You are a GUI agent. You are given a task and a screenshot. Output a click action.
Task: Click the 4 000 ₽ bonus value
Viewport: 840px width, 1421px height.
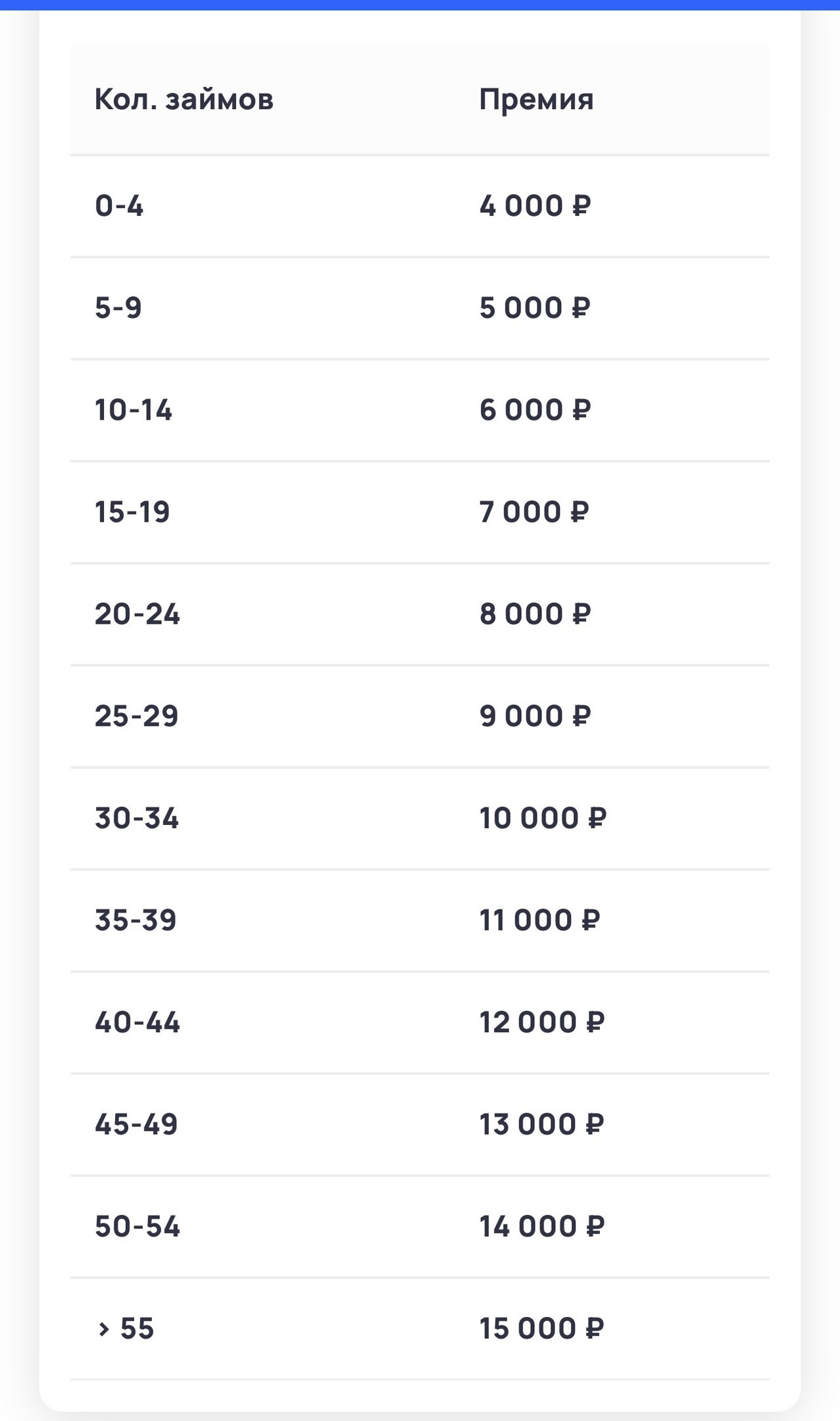click(535, 206)
